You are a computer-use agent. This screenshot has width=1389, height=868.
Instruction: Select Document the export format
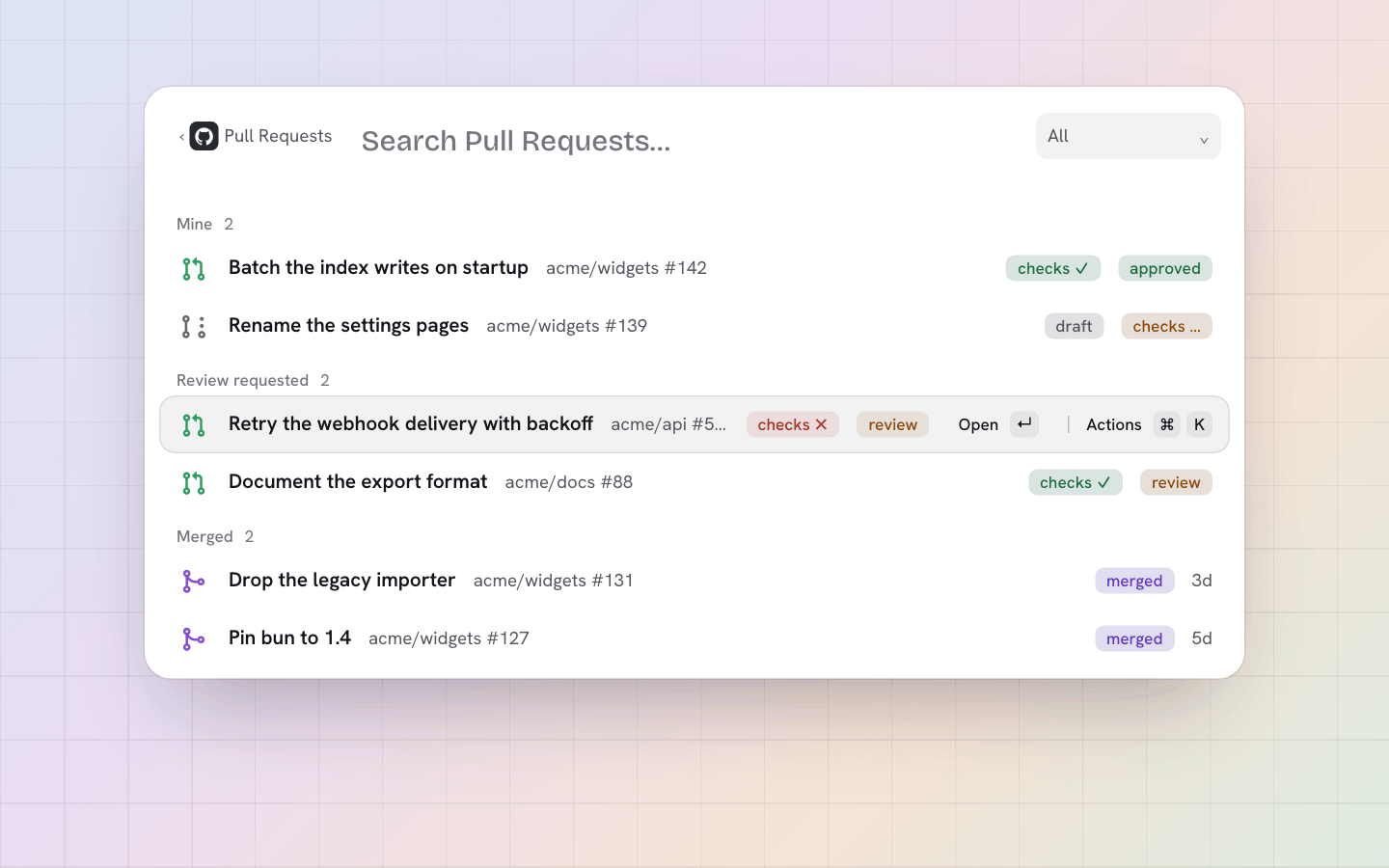(x=694, y=482)
